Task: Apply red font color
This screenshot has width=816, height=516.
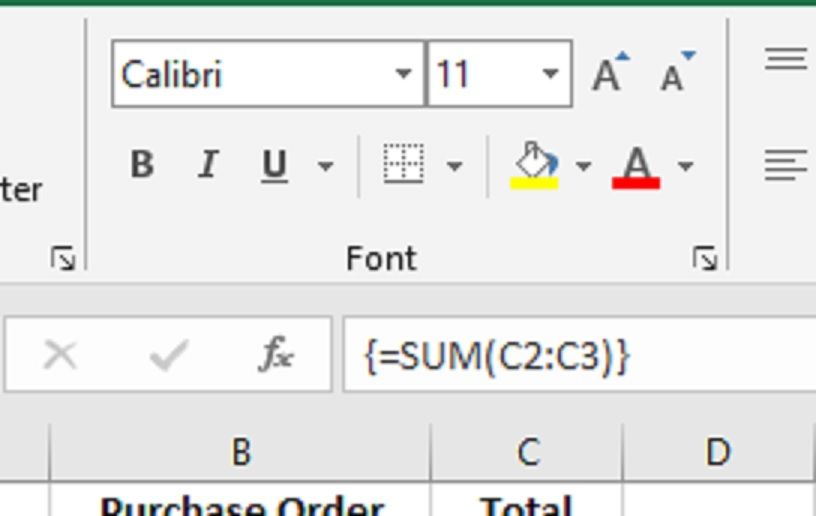Action: coord(636,167)
